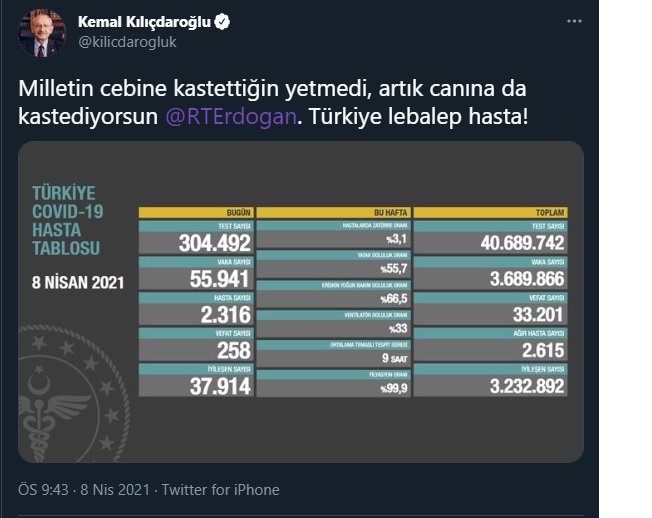
Task: Open the Kemal Kılıçdaroğlu display name link
Action: click(144, 22)
